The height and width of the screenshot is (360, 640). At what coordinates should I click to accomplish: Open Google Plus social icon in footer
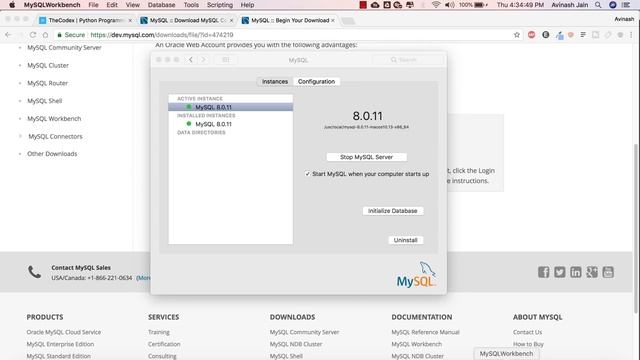592,272
